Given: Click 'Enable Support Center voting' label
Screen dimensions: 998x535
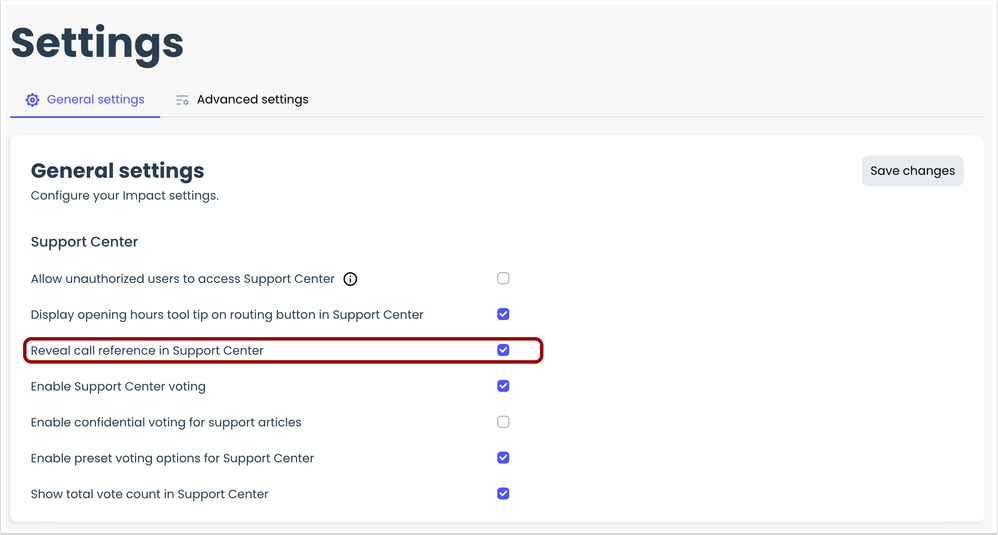Looking at the screenshot, I should (x=118, y=386).
